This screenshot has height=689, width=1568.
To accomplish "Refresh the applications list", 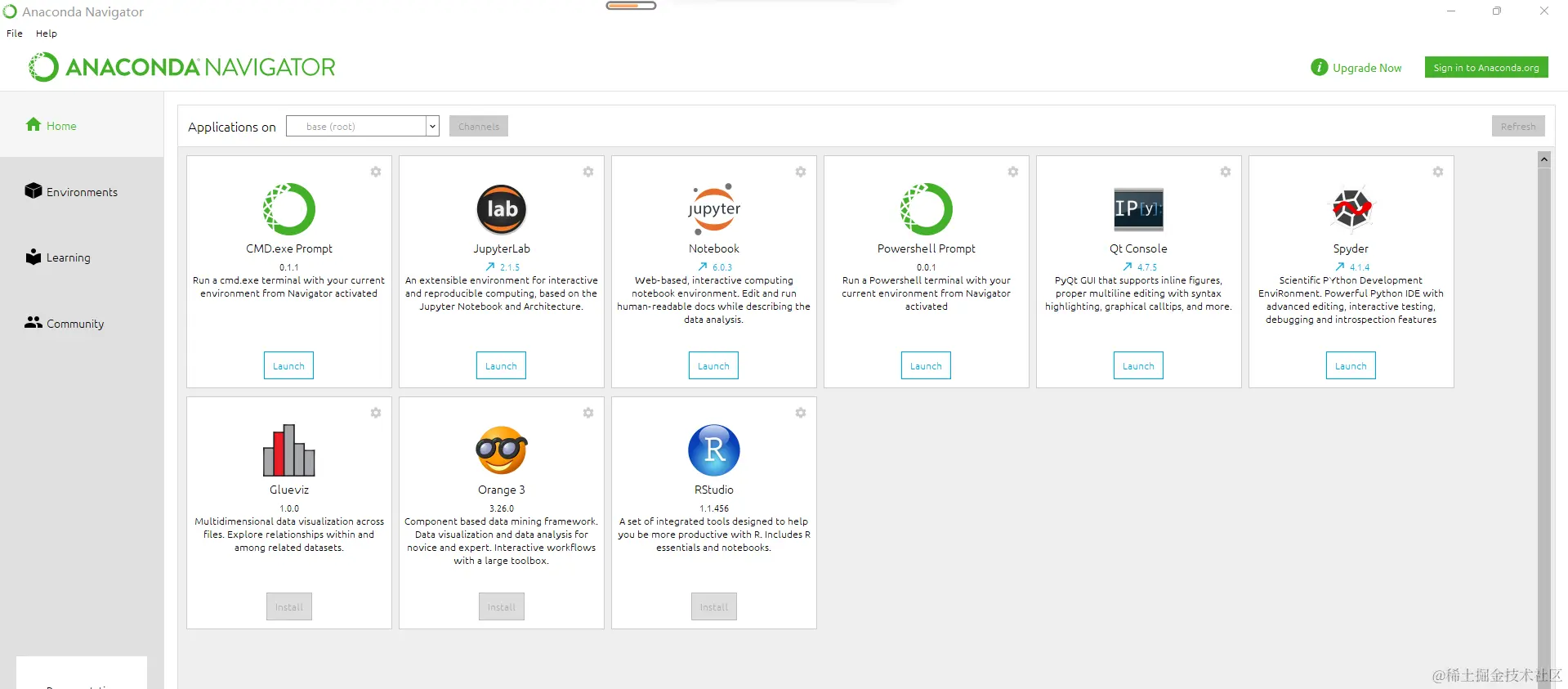I will (1518, 126).
